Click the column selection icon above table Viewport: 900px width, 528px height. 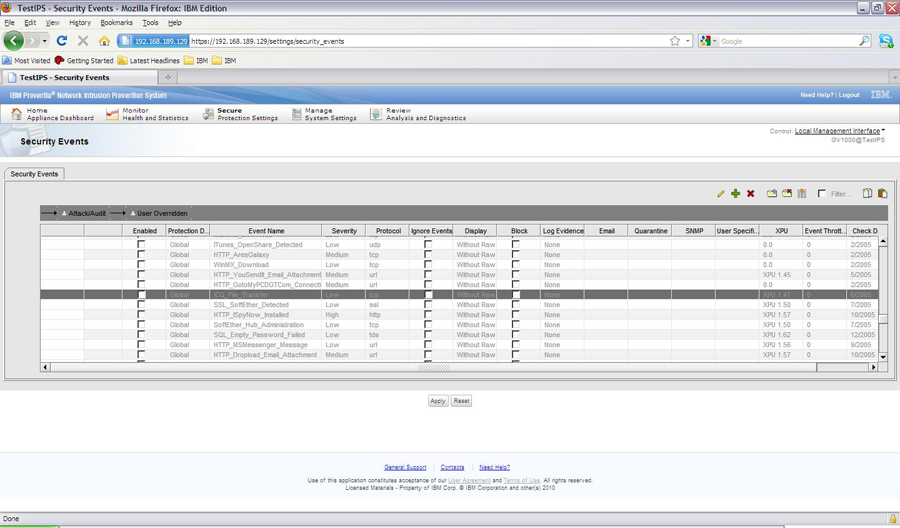tap(802, 193)
